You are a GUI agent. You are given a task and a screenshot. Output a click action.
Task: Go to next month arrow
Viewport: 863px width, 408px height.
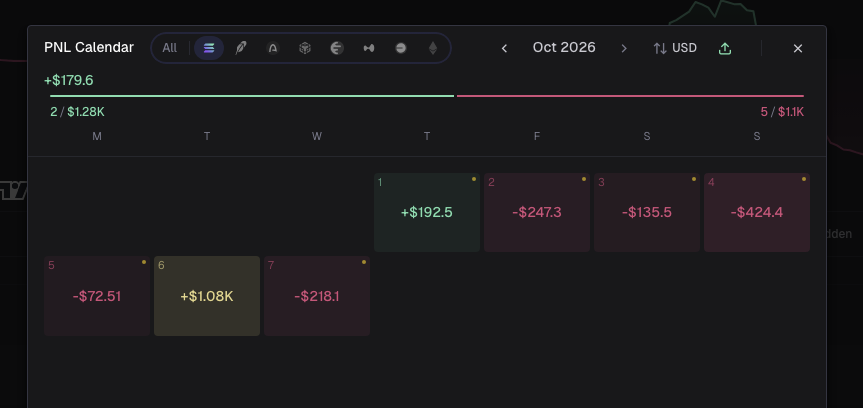pyautogui.click(x=624, y=48)
